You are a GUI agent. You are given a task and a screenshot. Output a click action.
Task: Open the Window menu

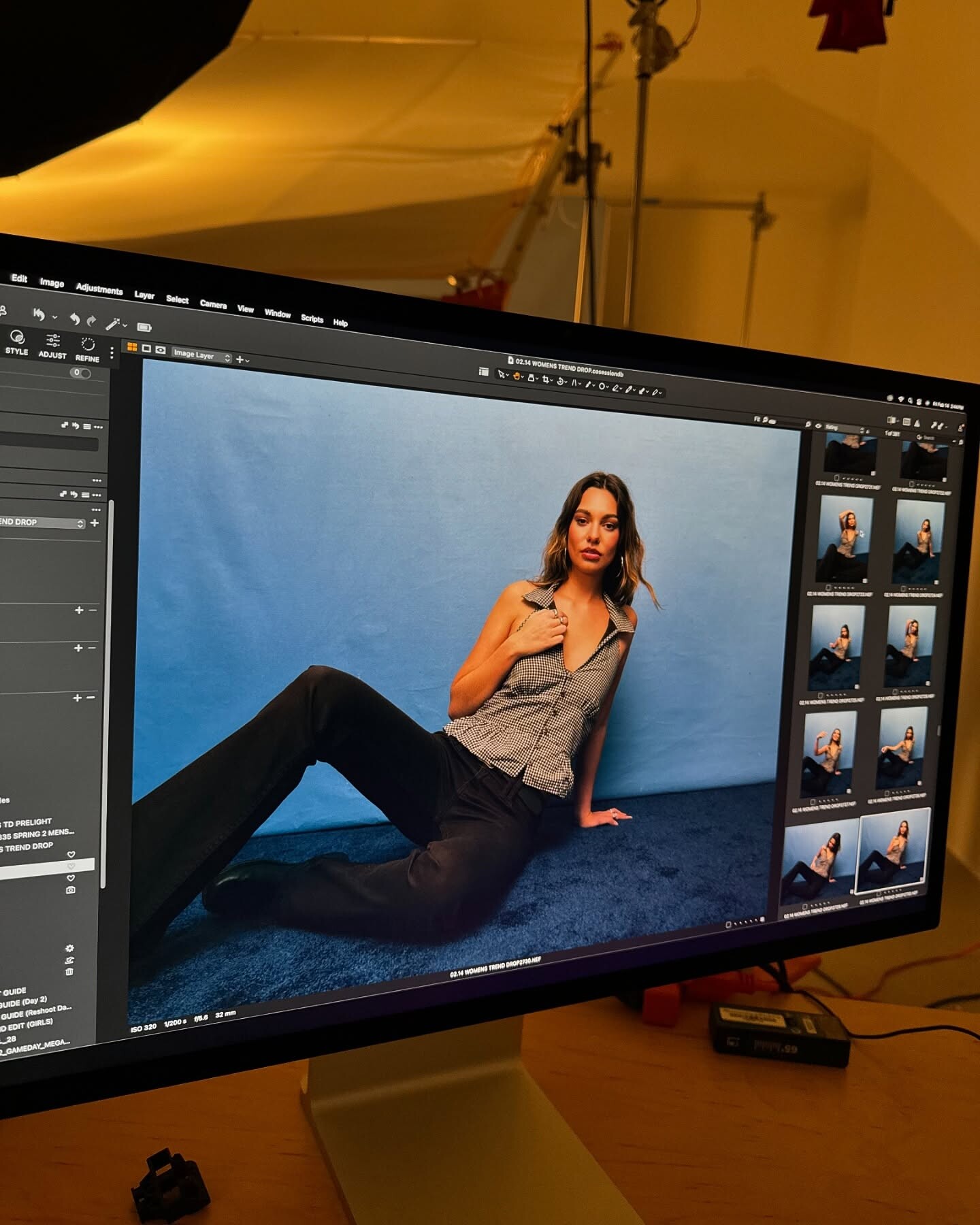tap(277, 314)
